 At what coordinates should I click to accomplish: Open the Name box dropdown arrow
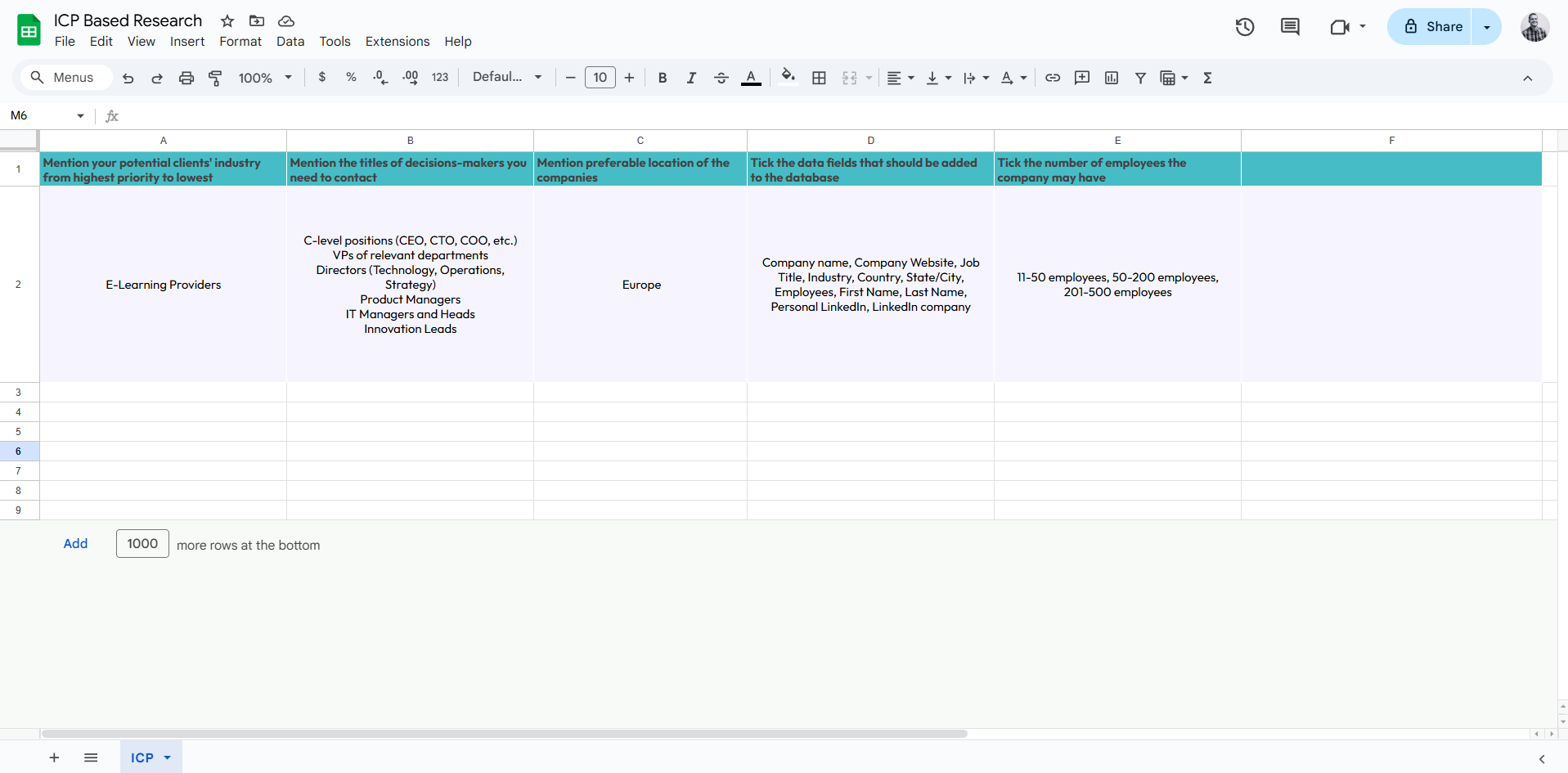click(80, 115)
